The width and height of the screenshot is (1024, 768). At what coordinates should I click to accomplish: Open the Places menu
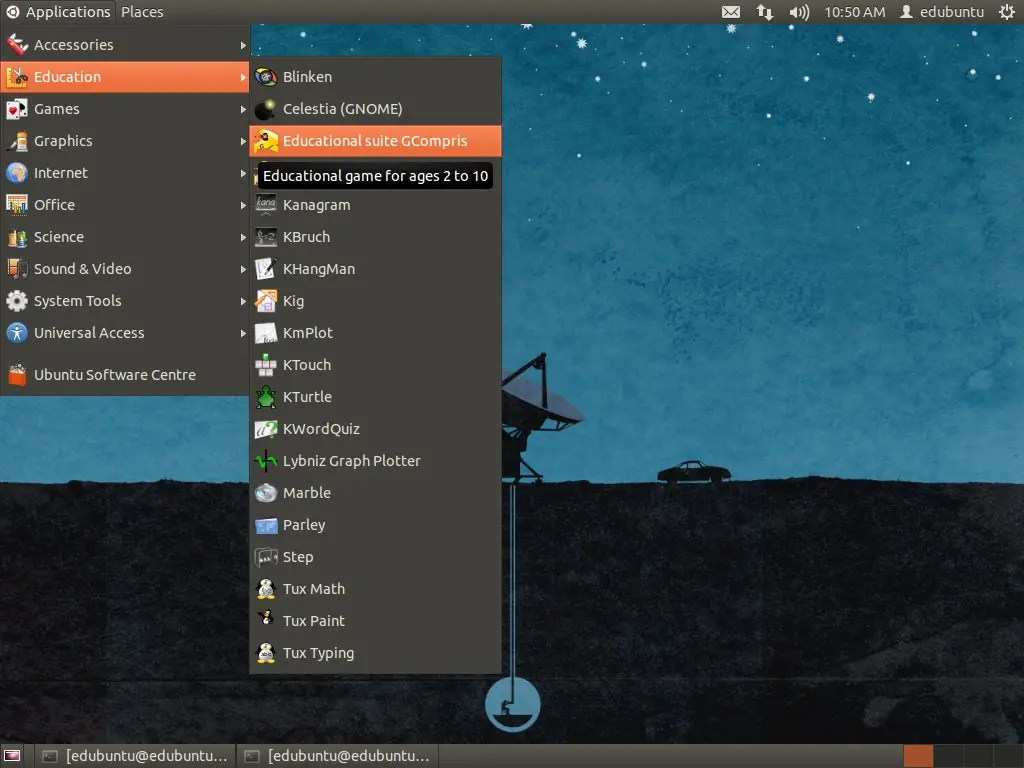(x=142, y=12)
